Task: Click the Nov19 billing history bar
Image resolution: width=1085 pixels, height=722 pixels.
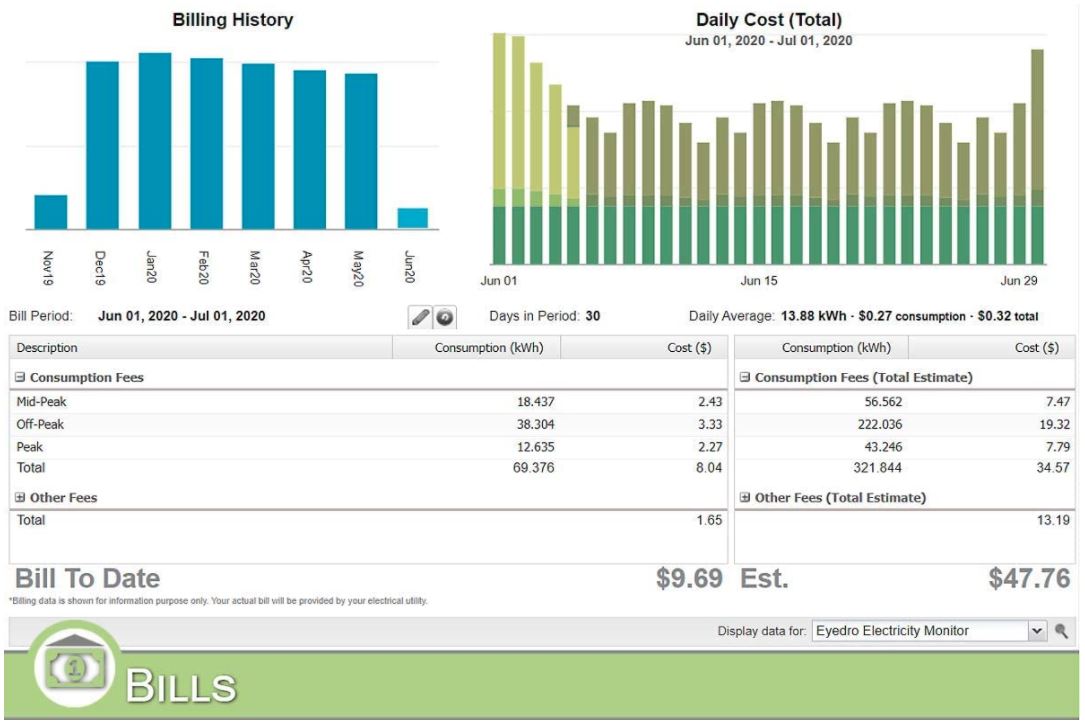Action: click(51, 212)
